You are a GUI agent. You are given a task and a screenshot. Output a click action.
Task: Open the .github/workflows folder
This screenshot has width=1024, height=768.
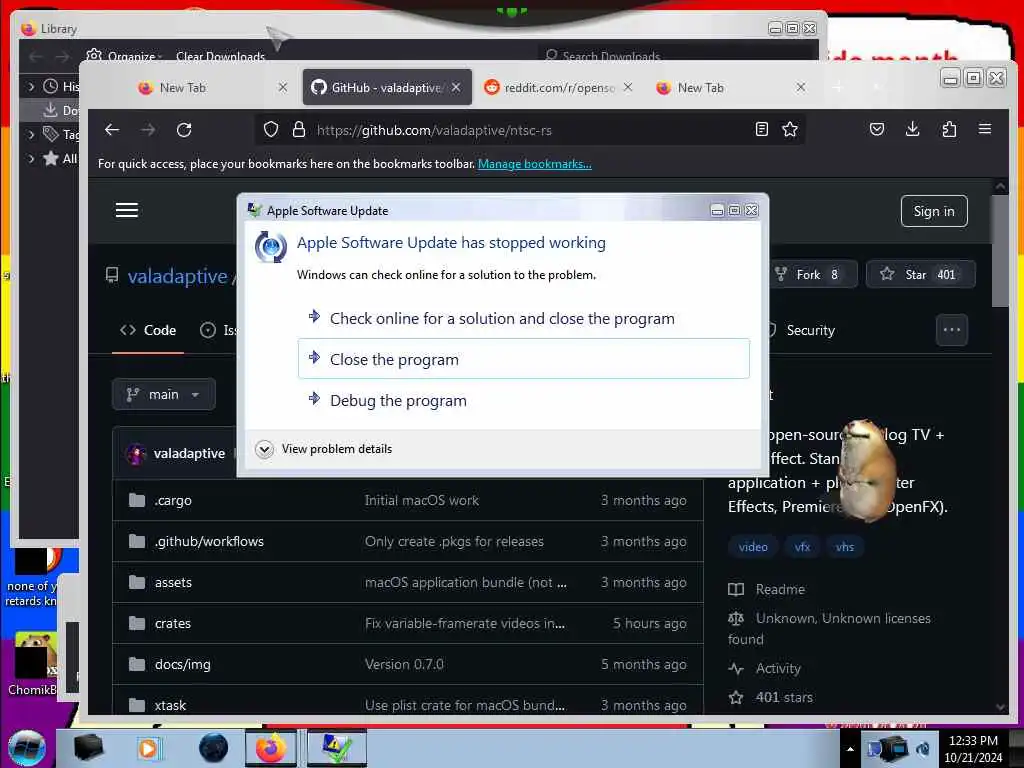pos(209,541)
